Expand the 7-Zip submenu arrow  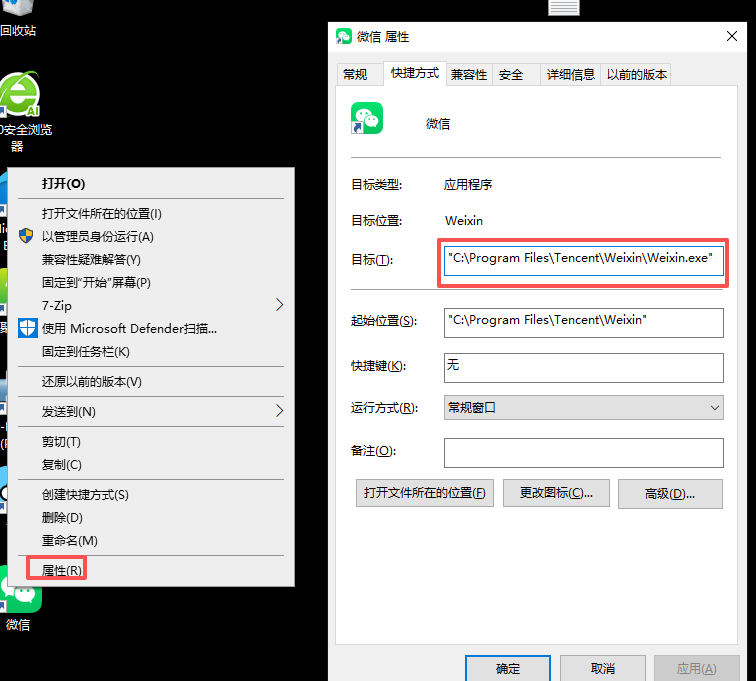(x=280, y=305)
